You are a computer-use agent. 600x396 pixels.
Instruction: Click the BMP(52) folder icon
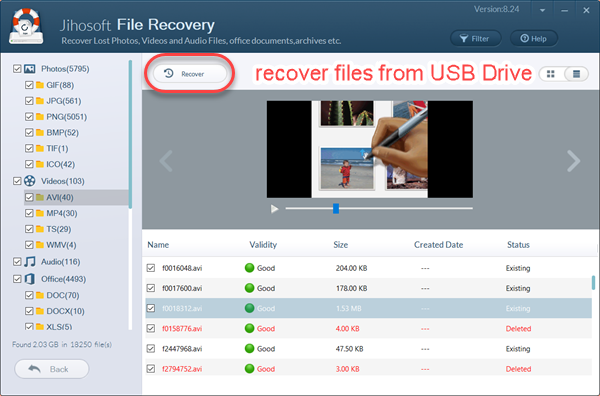pyautogui.click(x=40, y=132)
